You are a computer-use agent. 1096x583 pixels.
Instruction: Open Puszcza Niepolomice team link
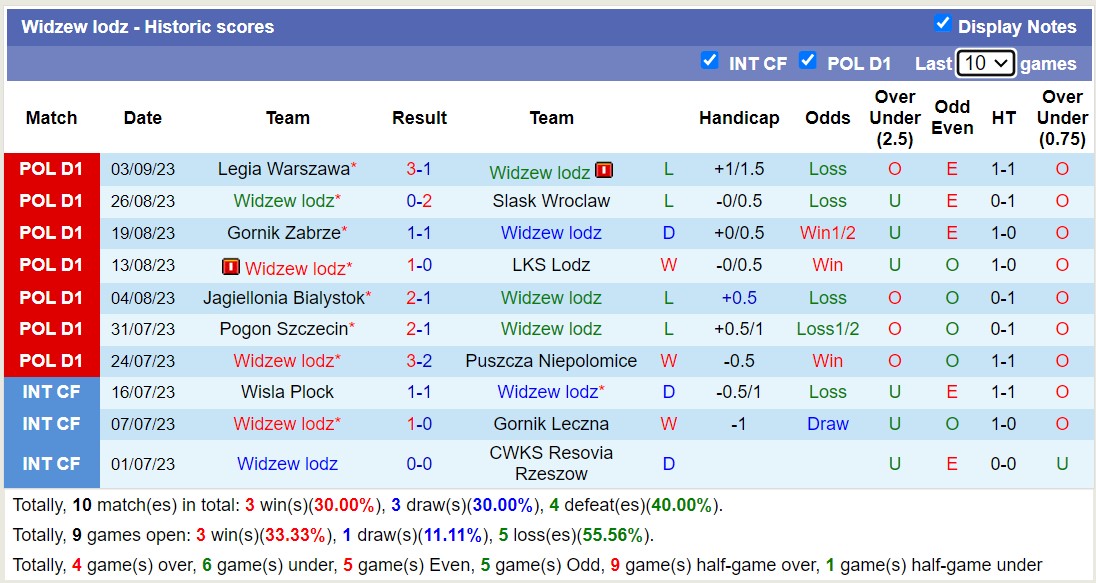point(551,361)
